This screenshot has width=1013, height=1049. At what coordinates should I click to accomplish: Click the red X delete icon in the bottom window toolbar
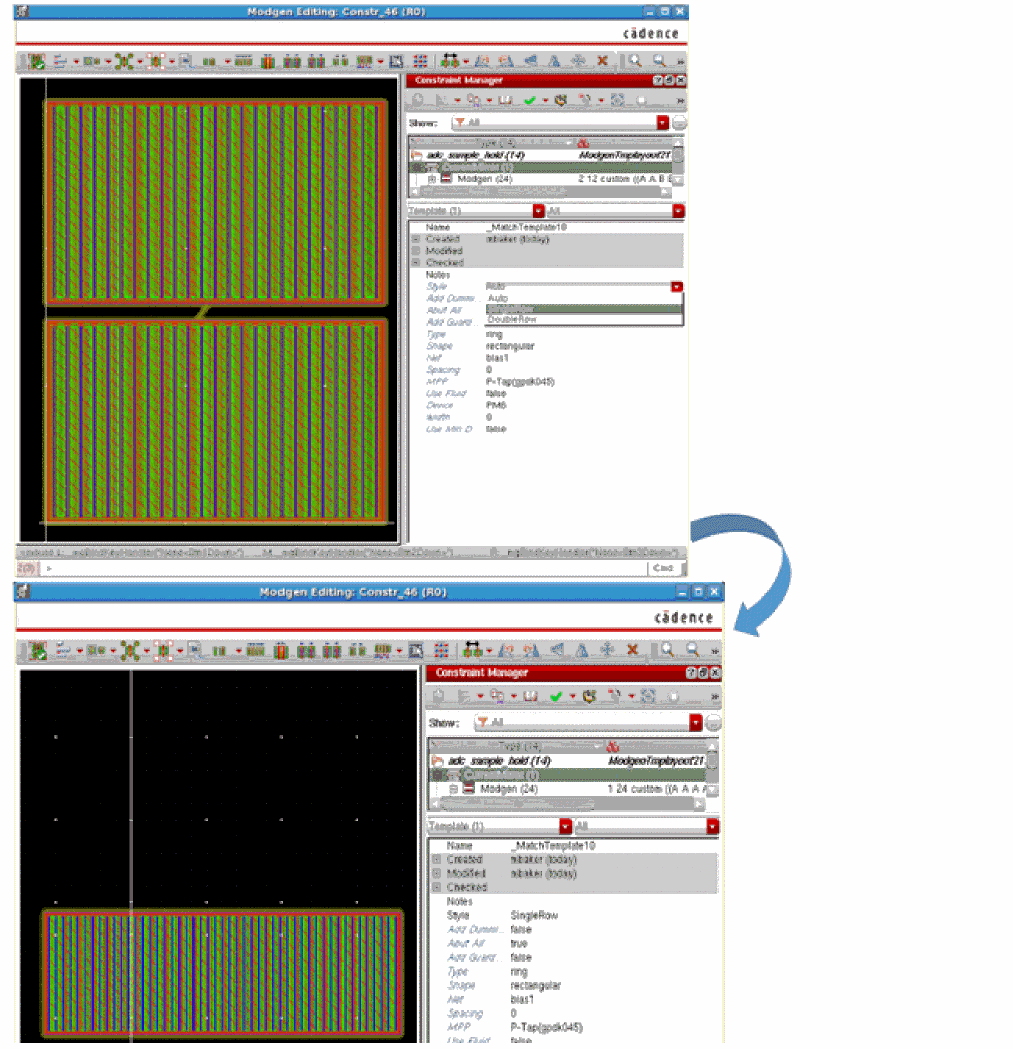click(632, 650)
